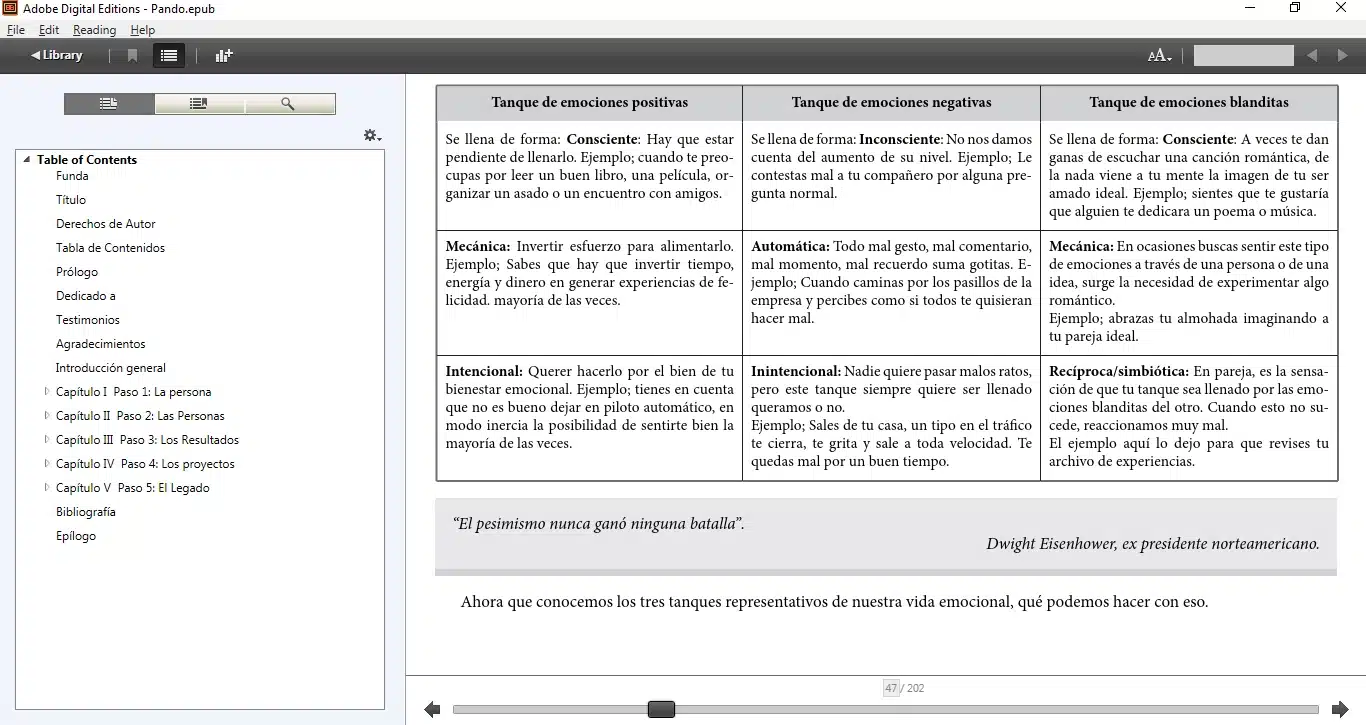Select Capítulo III Paso 3: Los Resultados
The height and width of the screenshot is (725, 1366).
point(147,440)
